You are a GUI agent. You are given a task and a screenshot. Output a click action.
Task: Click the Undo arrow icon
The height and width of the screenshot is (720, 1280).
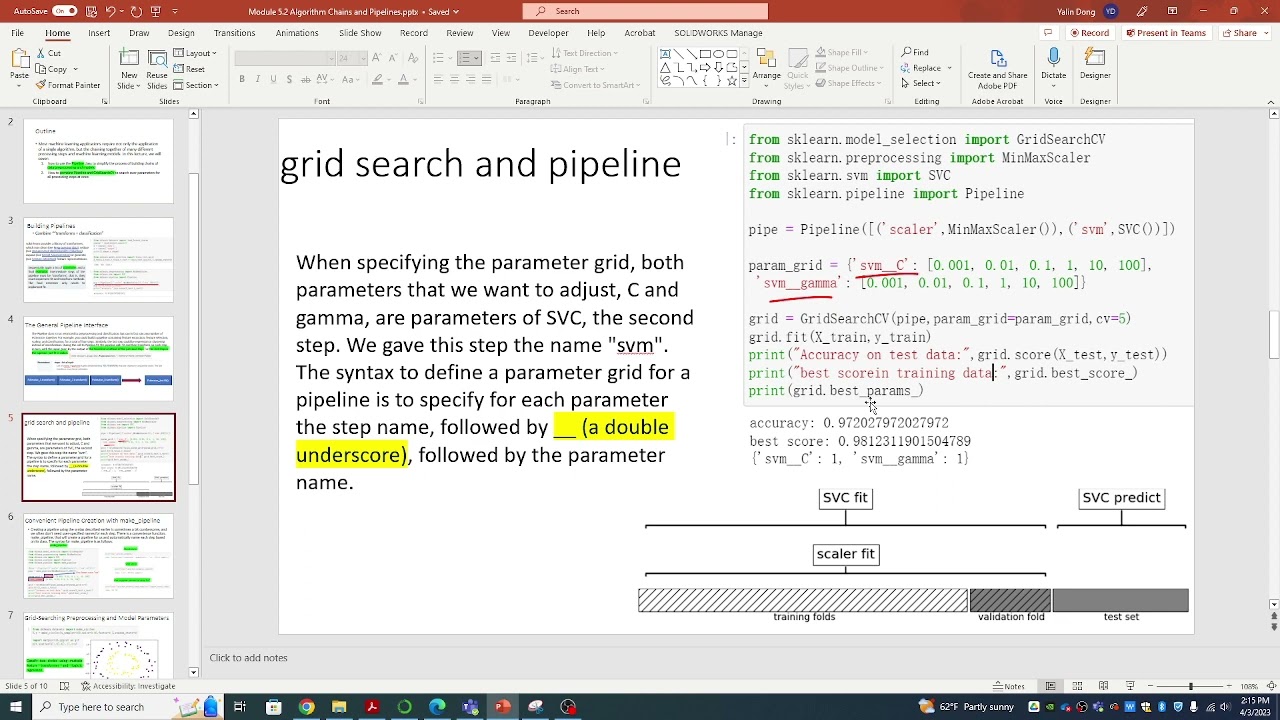[110, 11]
